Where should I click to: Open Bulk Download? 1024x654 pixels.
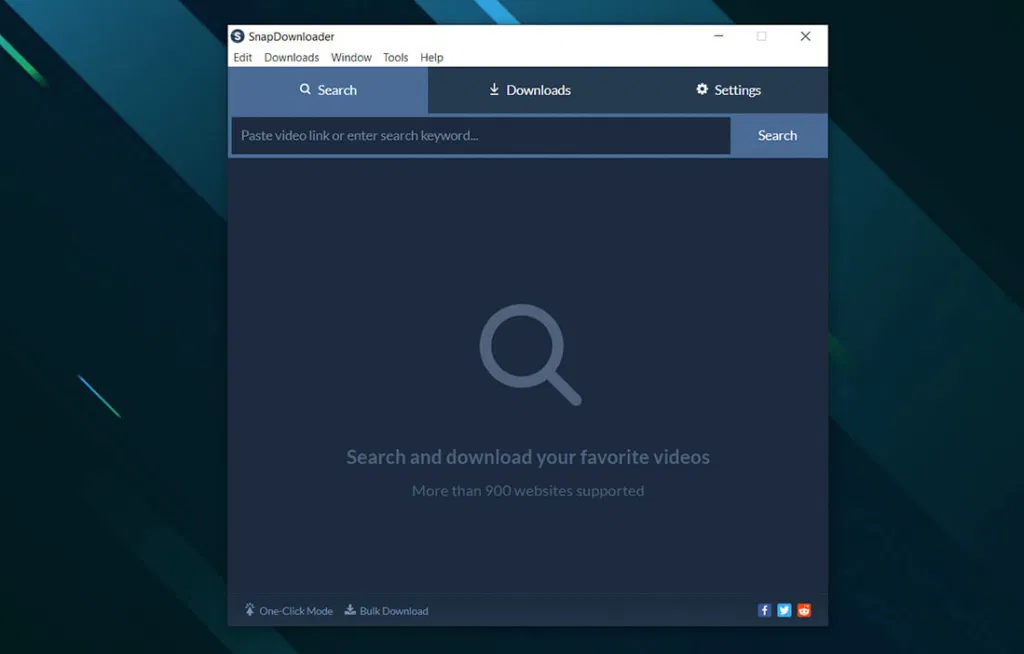tap(387, 610)
